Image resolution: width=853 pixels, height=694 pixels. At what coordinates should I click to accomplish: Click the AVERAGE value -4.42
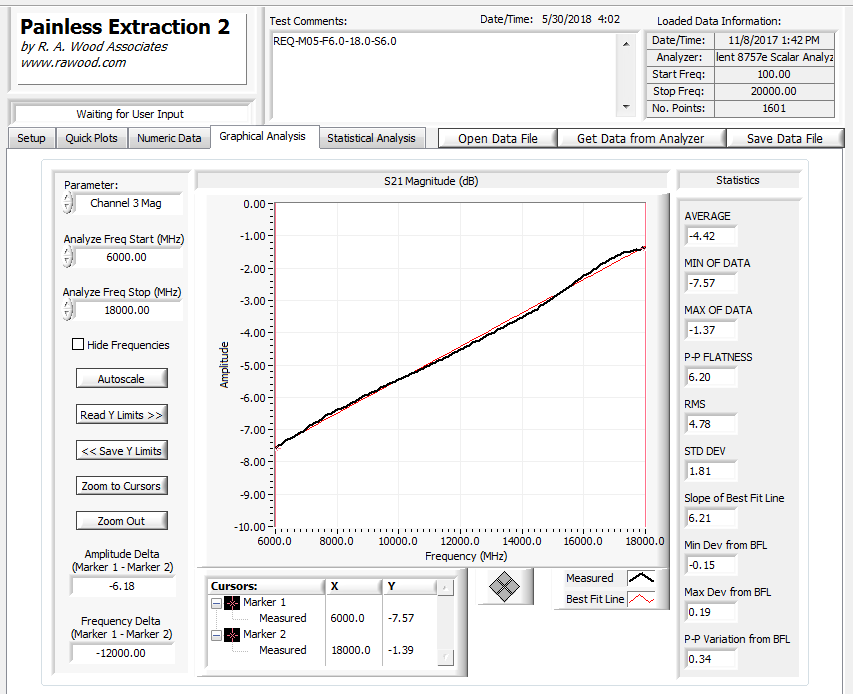pos(710,236)
